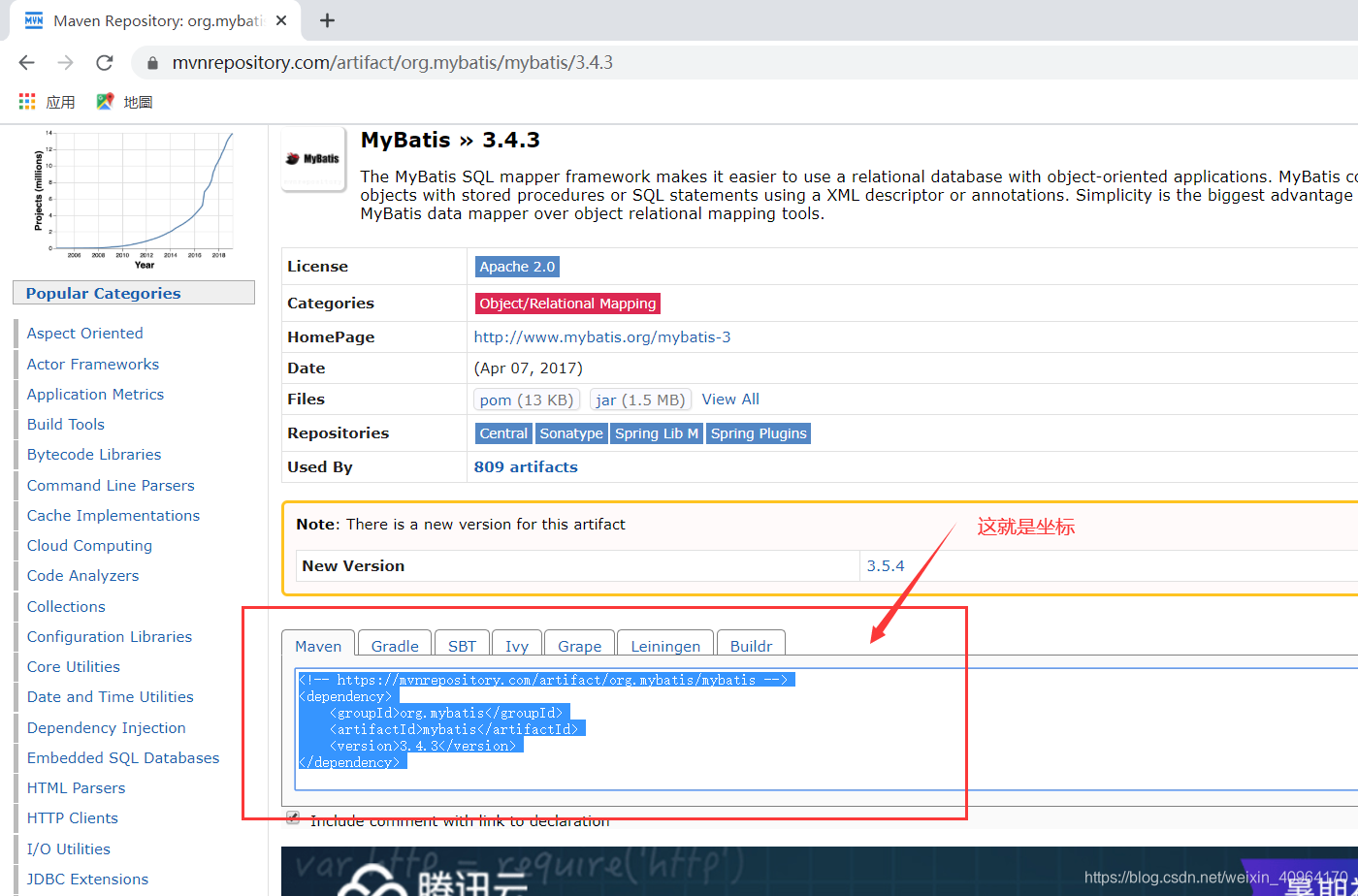Open Configuration Libraries category
The width and height of the screenshot is (1358, 896).
pyautogui.click(x=110, y=637)
